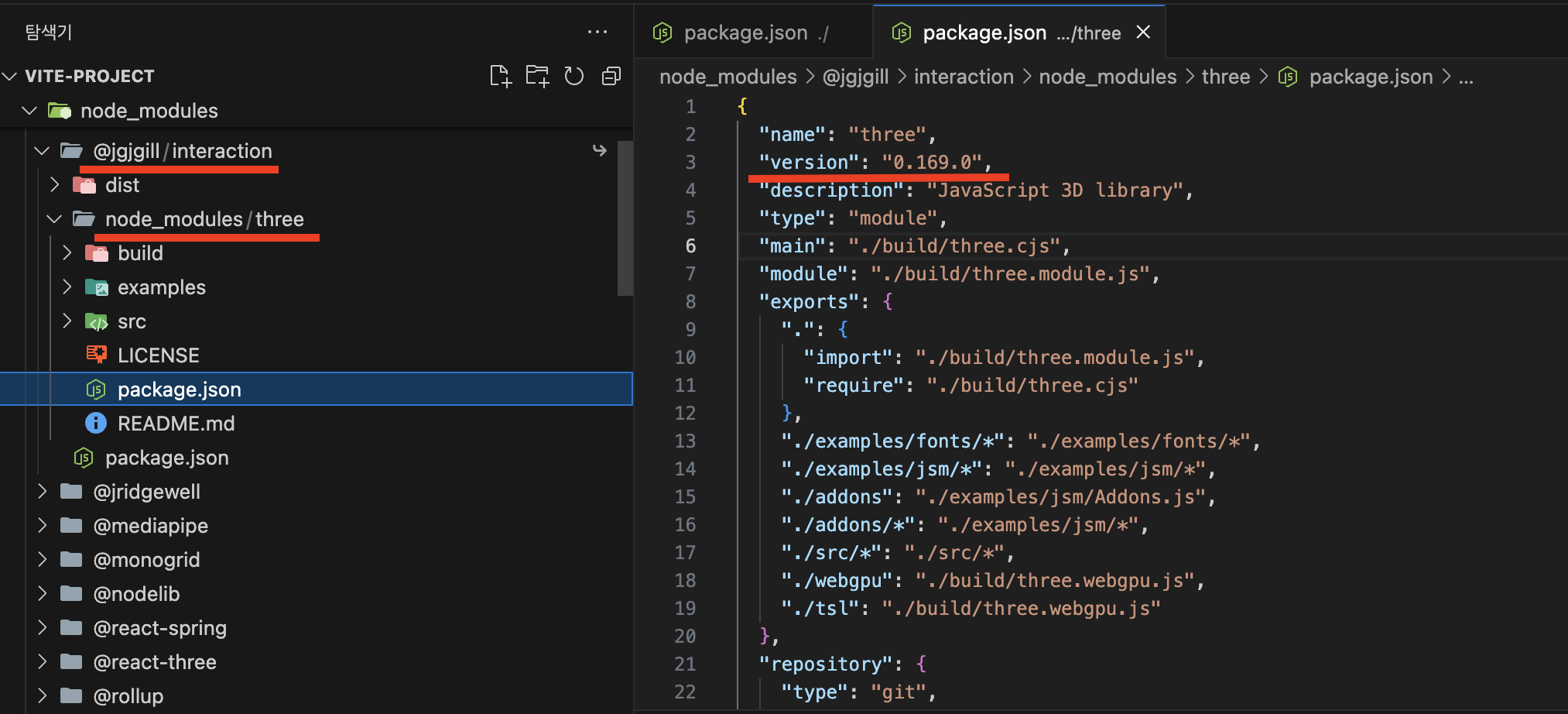Collapse all folders with the collapse icon
1568x714 pixels.
click(x=611, y=76)
